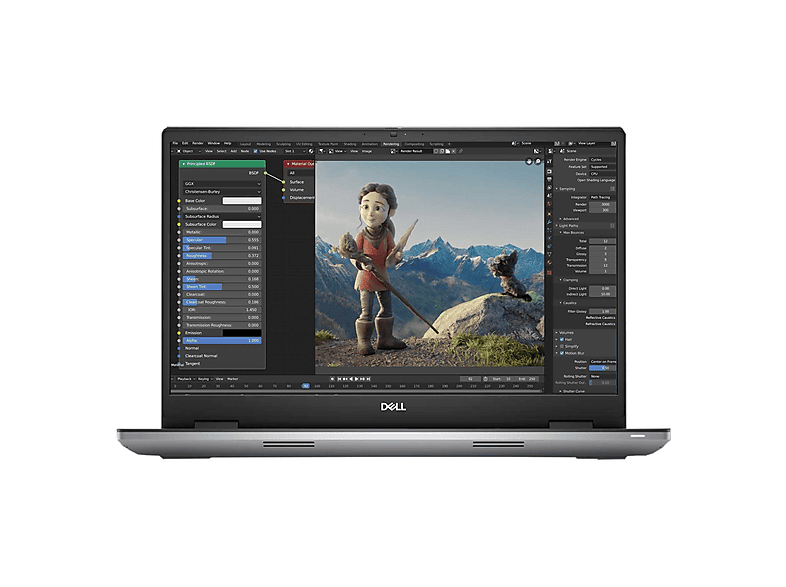Open the Node menu in shader editor
Image resolution: width=786 pixels, height=587 pixels.
click(x=245, y=151)
